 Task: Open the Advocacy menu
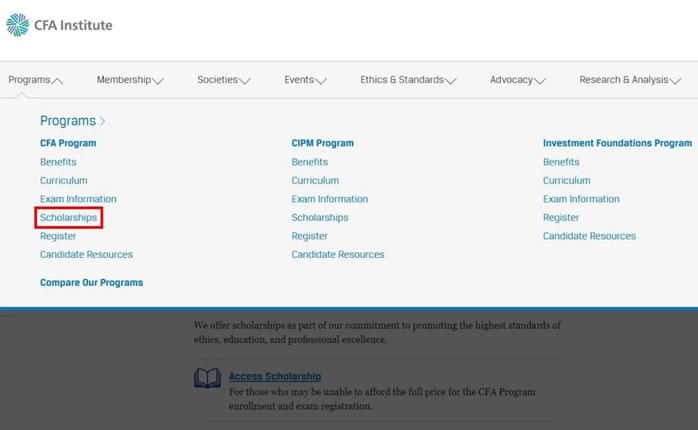click(517, 80)
